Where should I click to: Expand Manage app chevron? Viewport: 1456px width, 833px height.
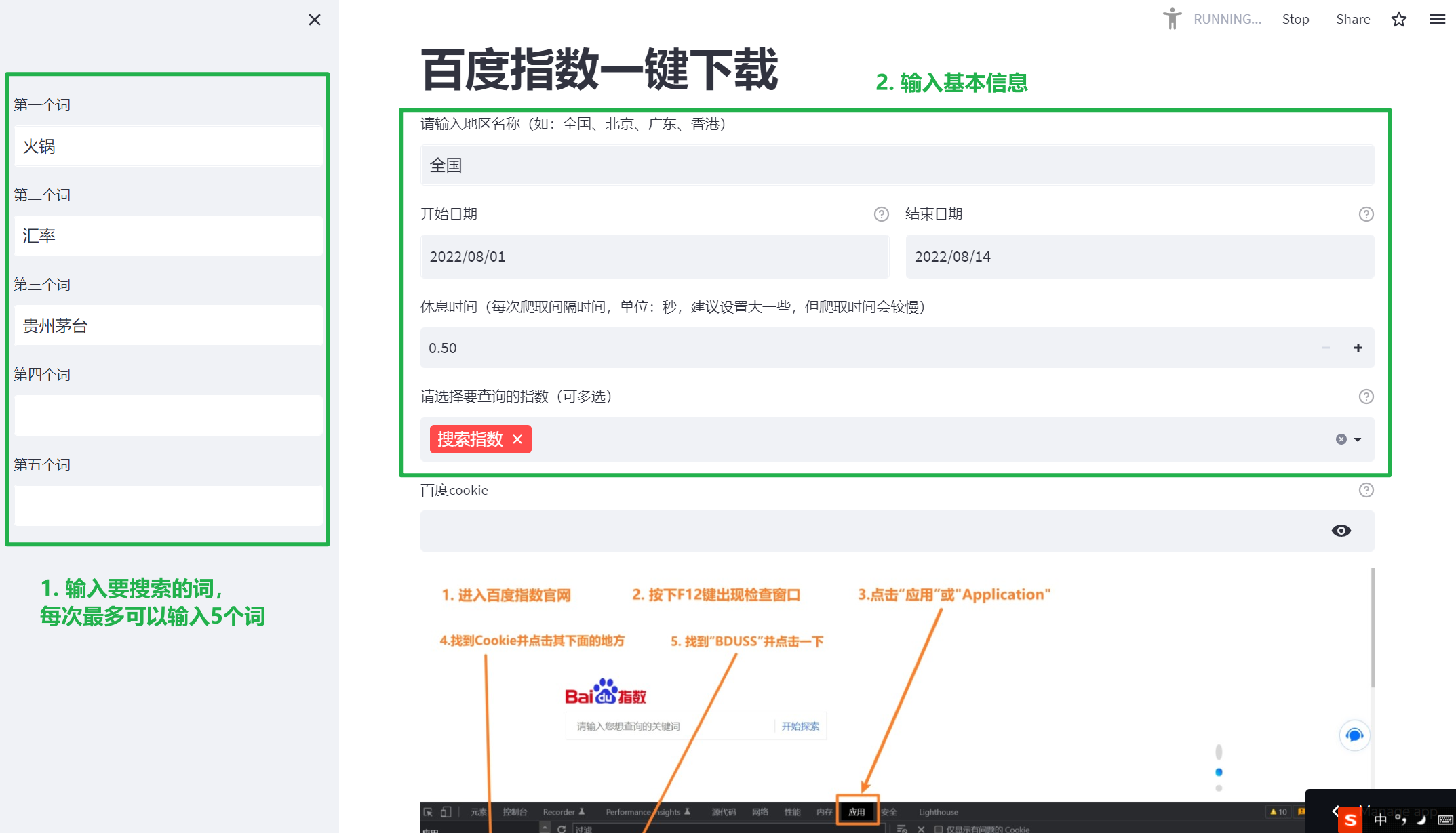point(1335,811)
